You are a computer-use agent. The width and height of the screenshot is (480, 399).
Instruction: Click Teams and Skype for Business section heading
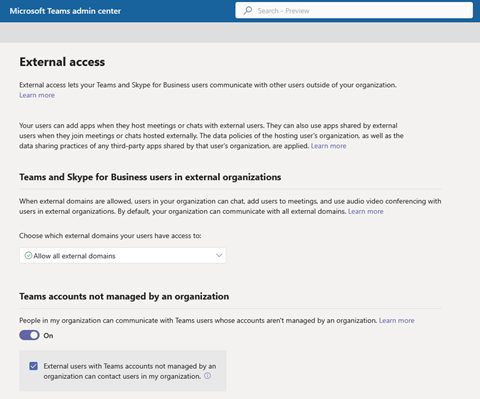150,177
